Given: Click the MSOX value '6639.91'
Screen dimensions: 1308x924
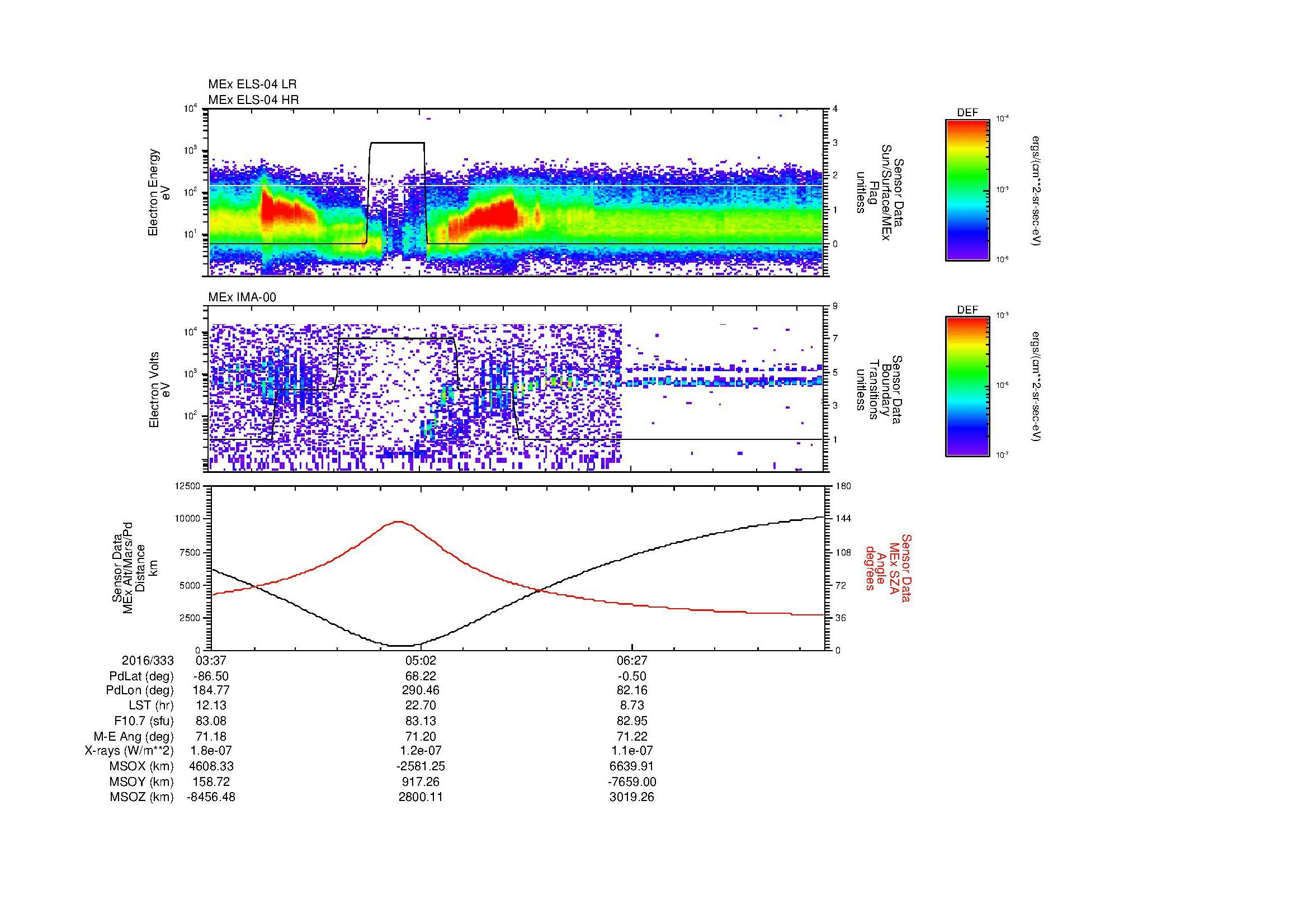Looking at the screenshot, I should coord(632,766).
